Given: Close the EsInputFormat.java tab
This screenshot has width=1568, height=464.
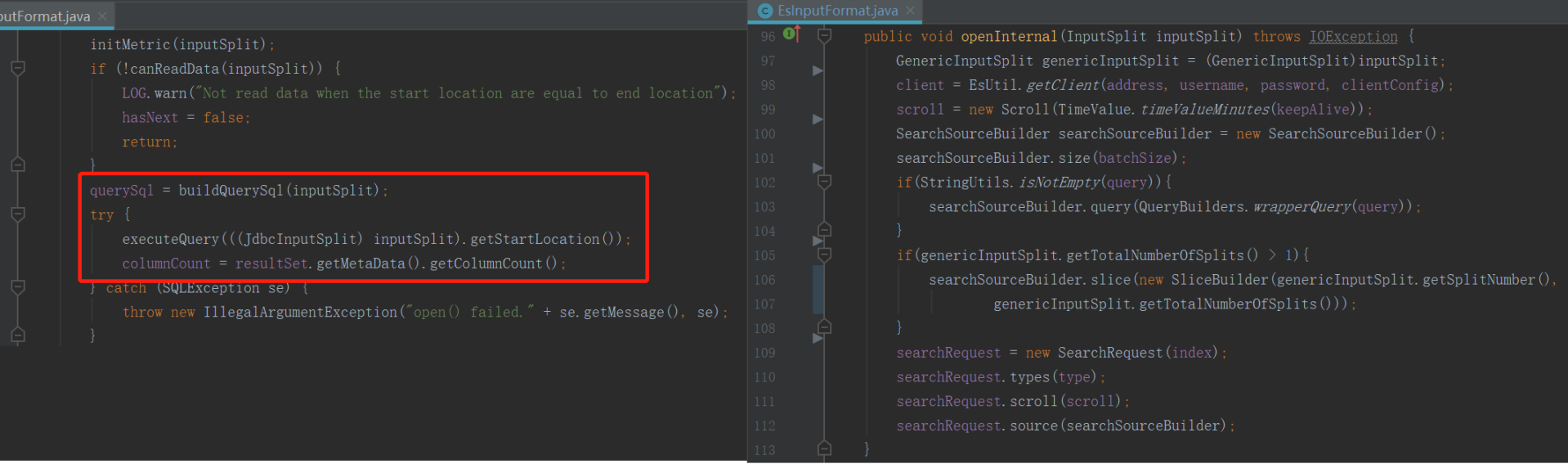Looking at the screenshot, I should tap(910, 11).
